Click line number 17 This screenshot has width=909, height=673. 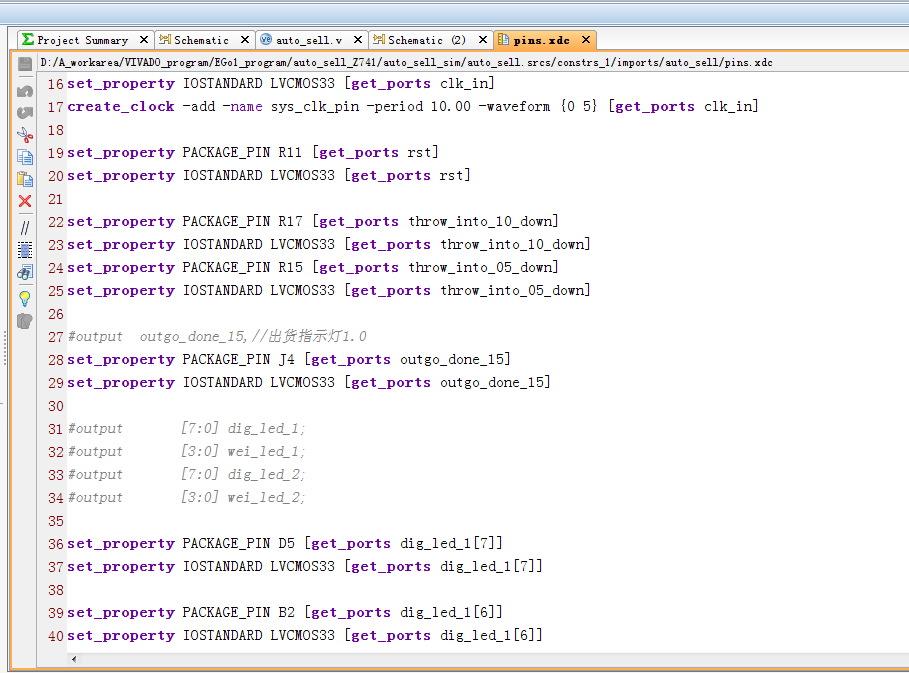[x=56, y=107]
